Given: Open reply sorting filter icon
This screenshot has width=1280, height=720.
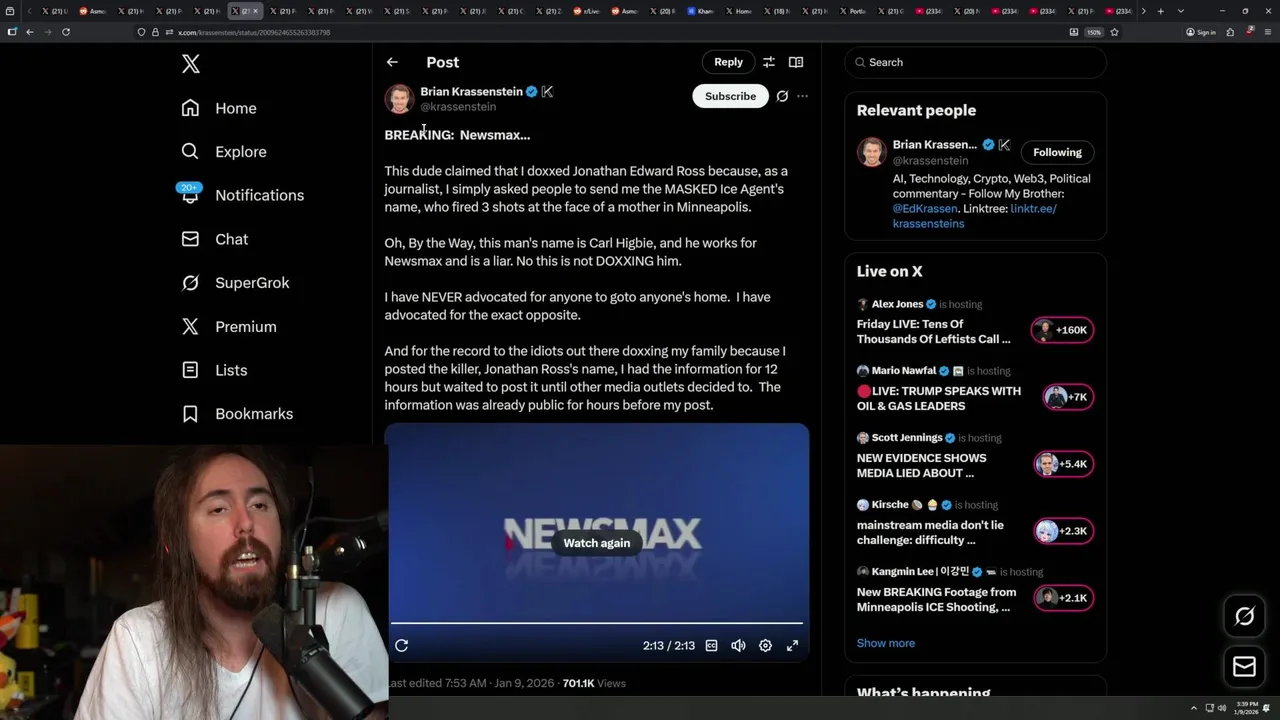Looking at the screenshot, I should point(769,62).
